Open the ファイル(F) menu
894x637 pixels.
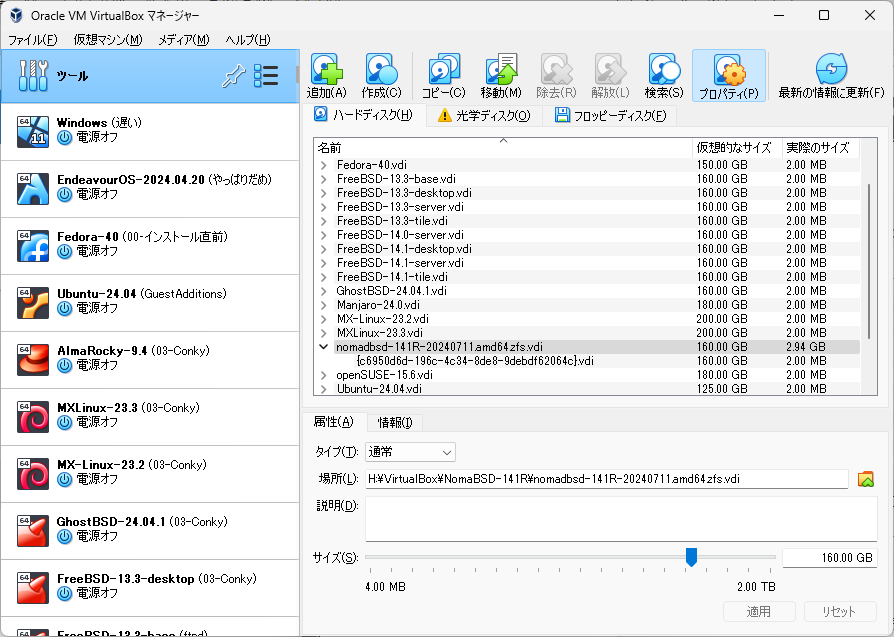32,40
